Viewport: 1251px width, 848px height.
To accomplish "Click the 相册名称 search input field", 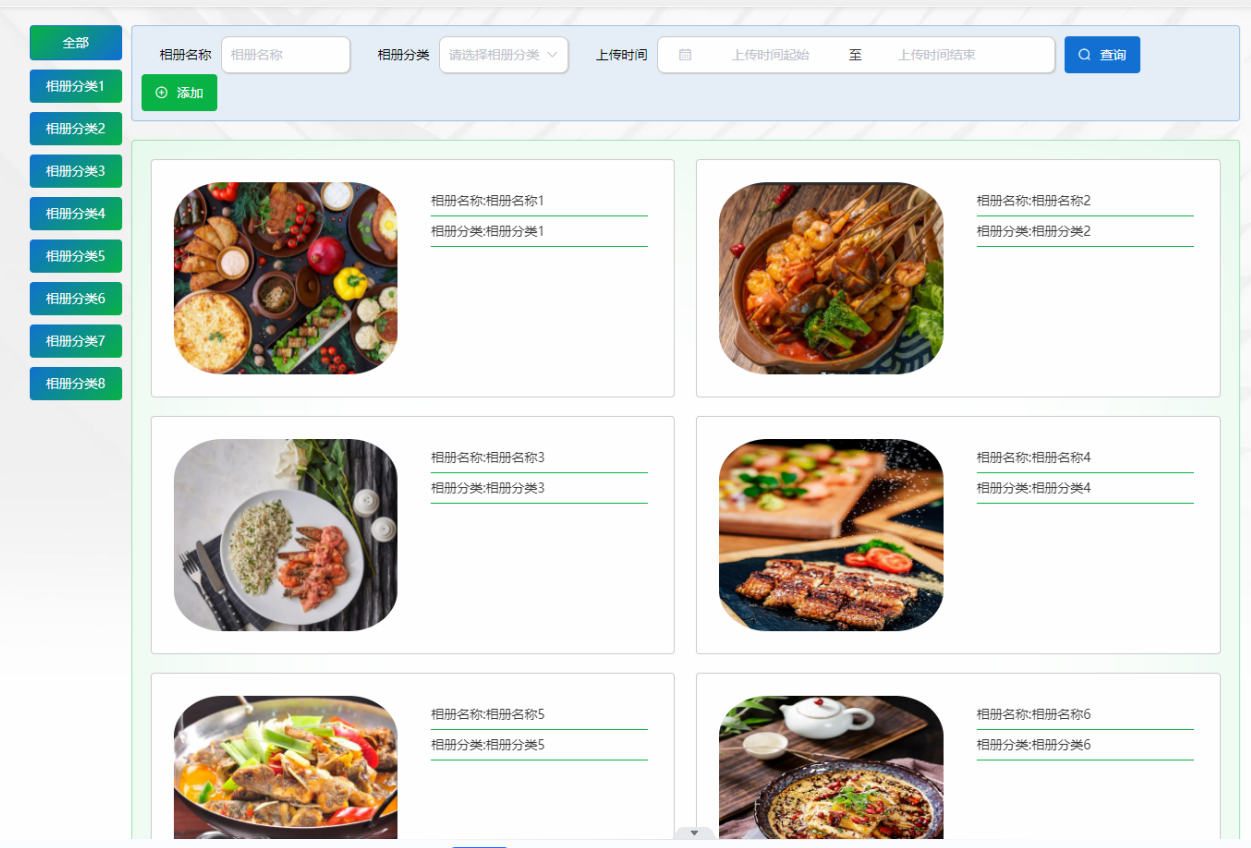I will (285, 55).
